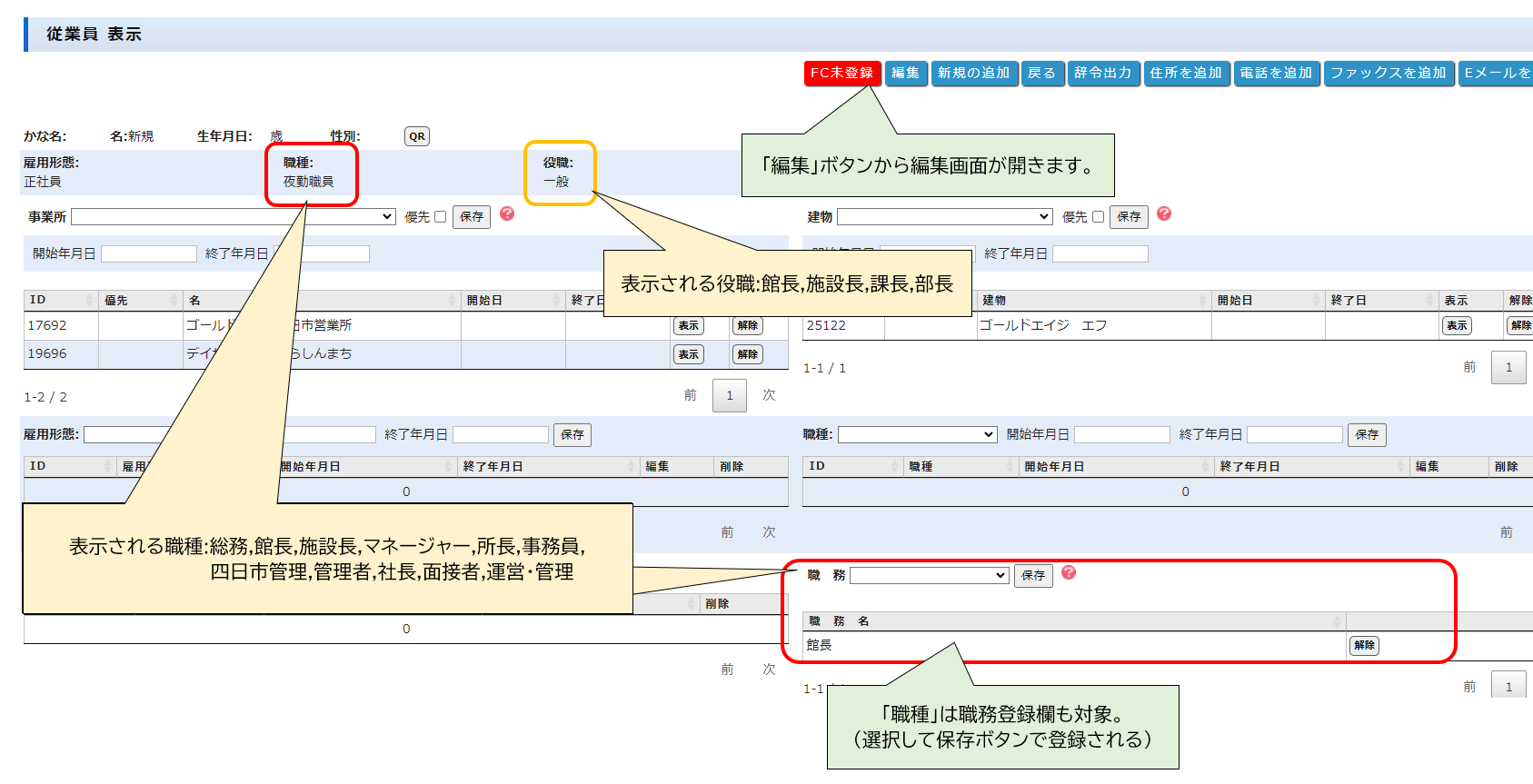Image resolution: width=1533 pixels, height=784 pixels.
Task: Click the QR code button
Action: pos(416,136)
